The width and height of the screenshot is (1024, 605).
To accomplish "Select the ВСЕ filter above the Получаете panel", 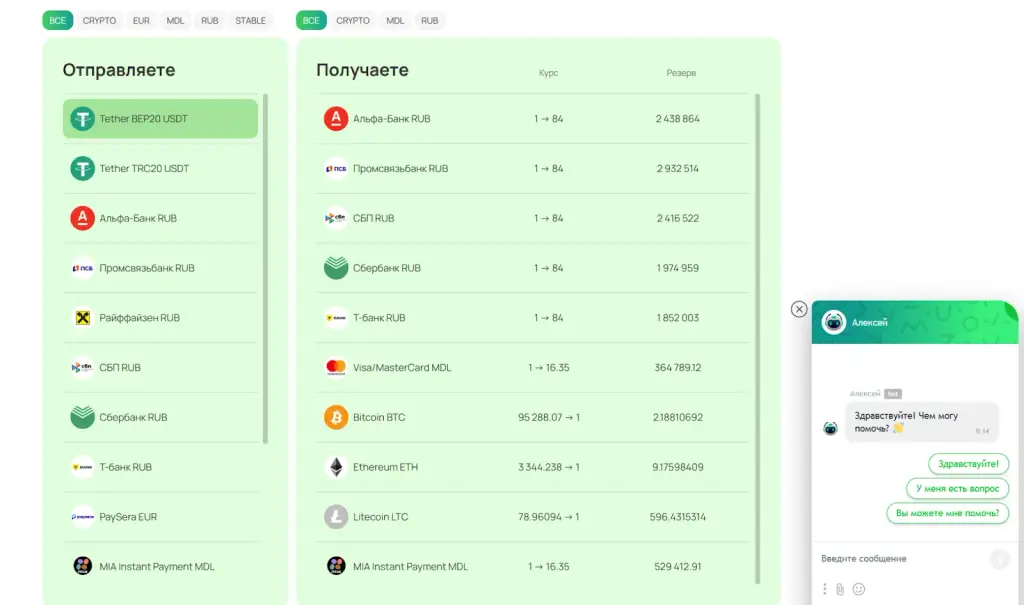I will coord(311,20).
